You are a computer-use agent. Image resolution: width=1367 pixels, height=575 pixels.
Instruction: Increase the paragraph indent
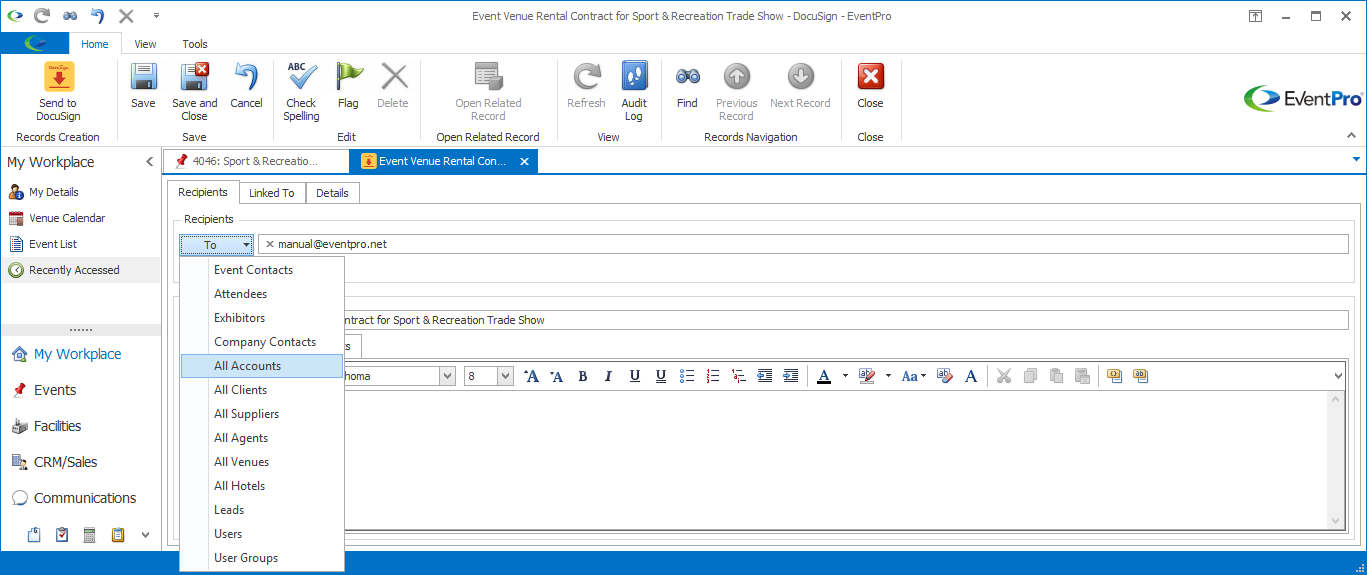(x=791, y=376)
